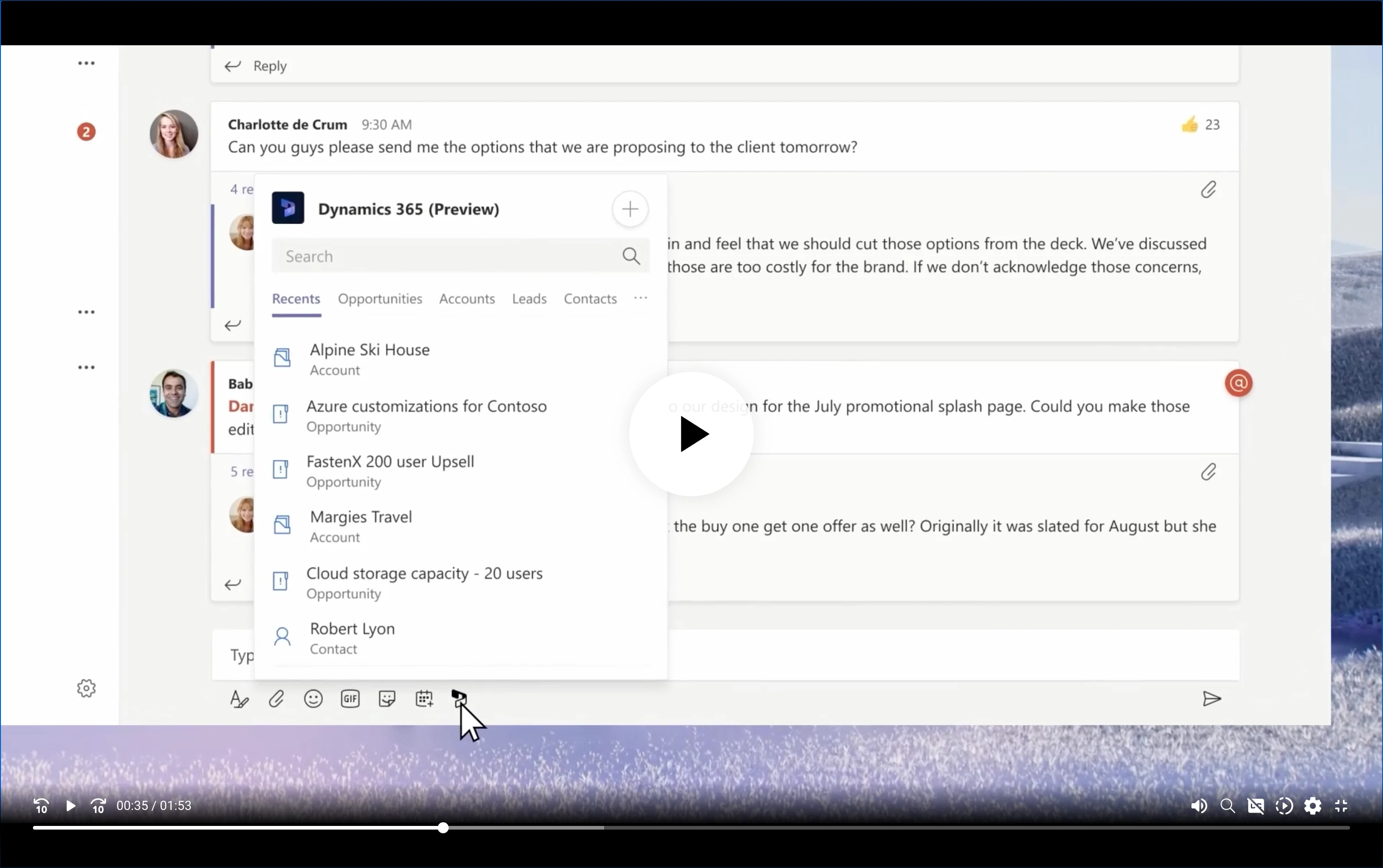1383x868 pixels.
Task: Click the person icon beside Robert Lyon
Action: [282, 636]
